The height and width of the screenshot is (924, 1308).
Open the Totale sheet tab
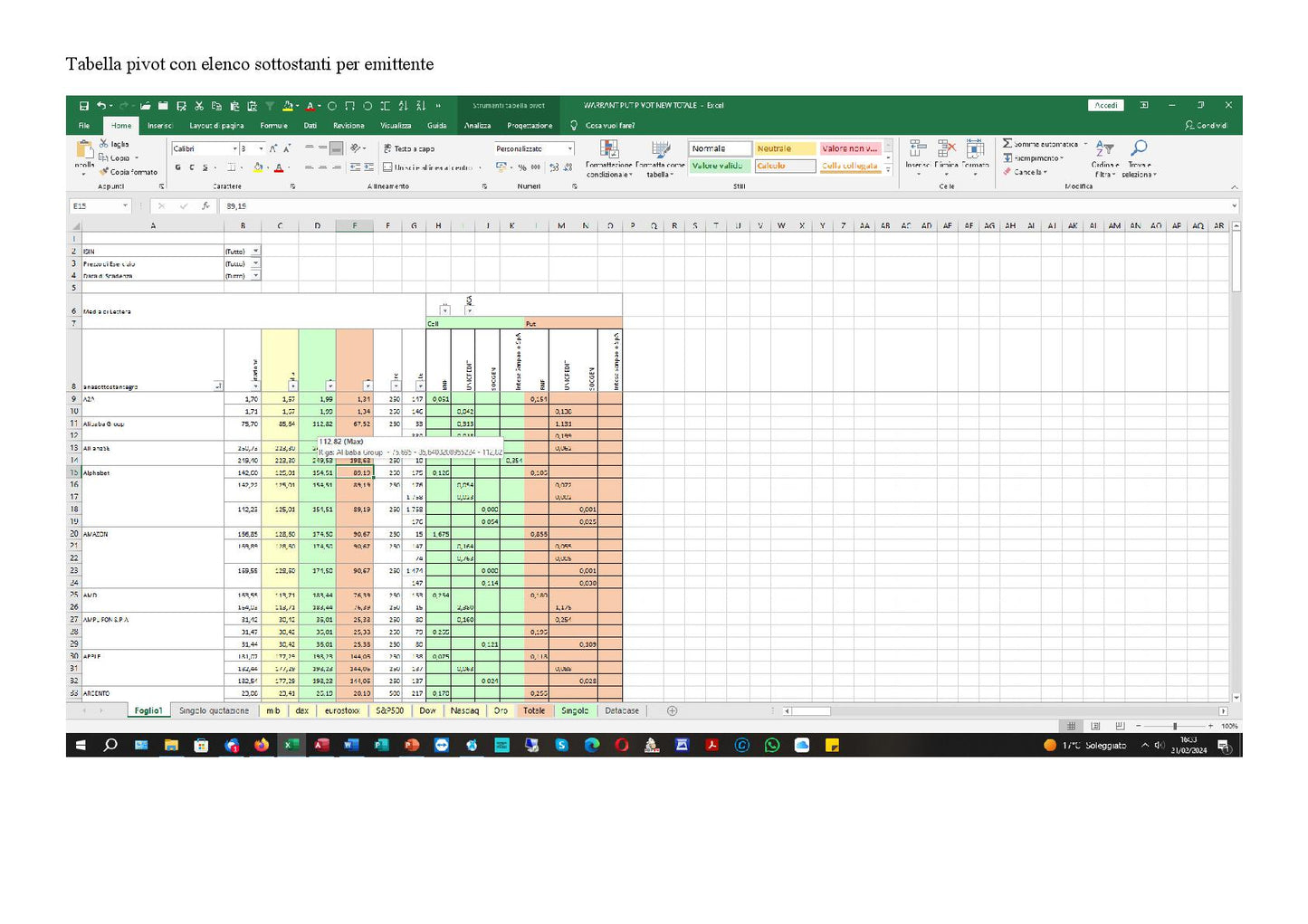534,711
